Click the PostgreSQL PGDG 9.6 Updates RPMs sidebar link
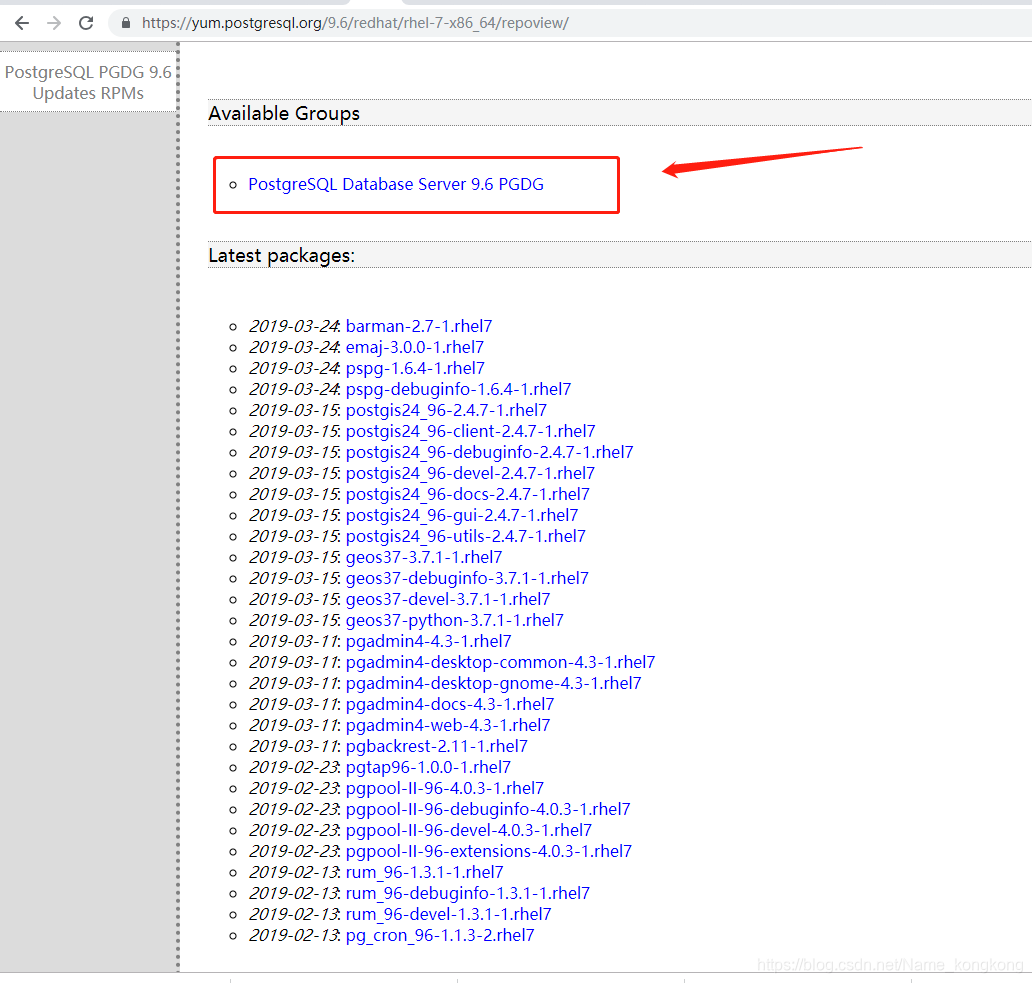This screenshot has width=1032, height=983. click(x=89, y=82)
